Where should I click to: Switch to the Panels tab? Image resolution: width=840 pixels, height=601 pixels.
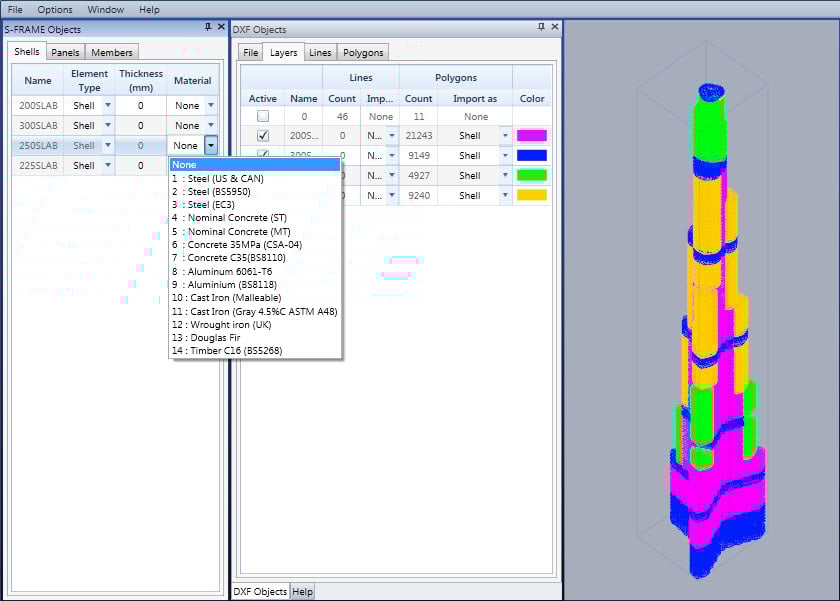(64, 52)
